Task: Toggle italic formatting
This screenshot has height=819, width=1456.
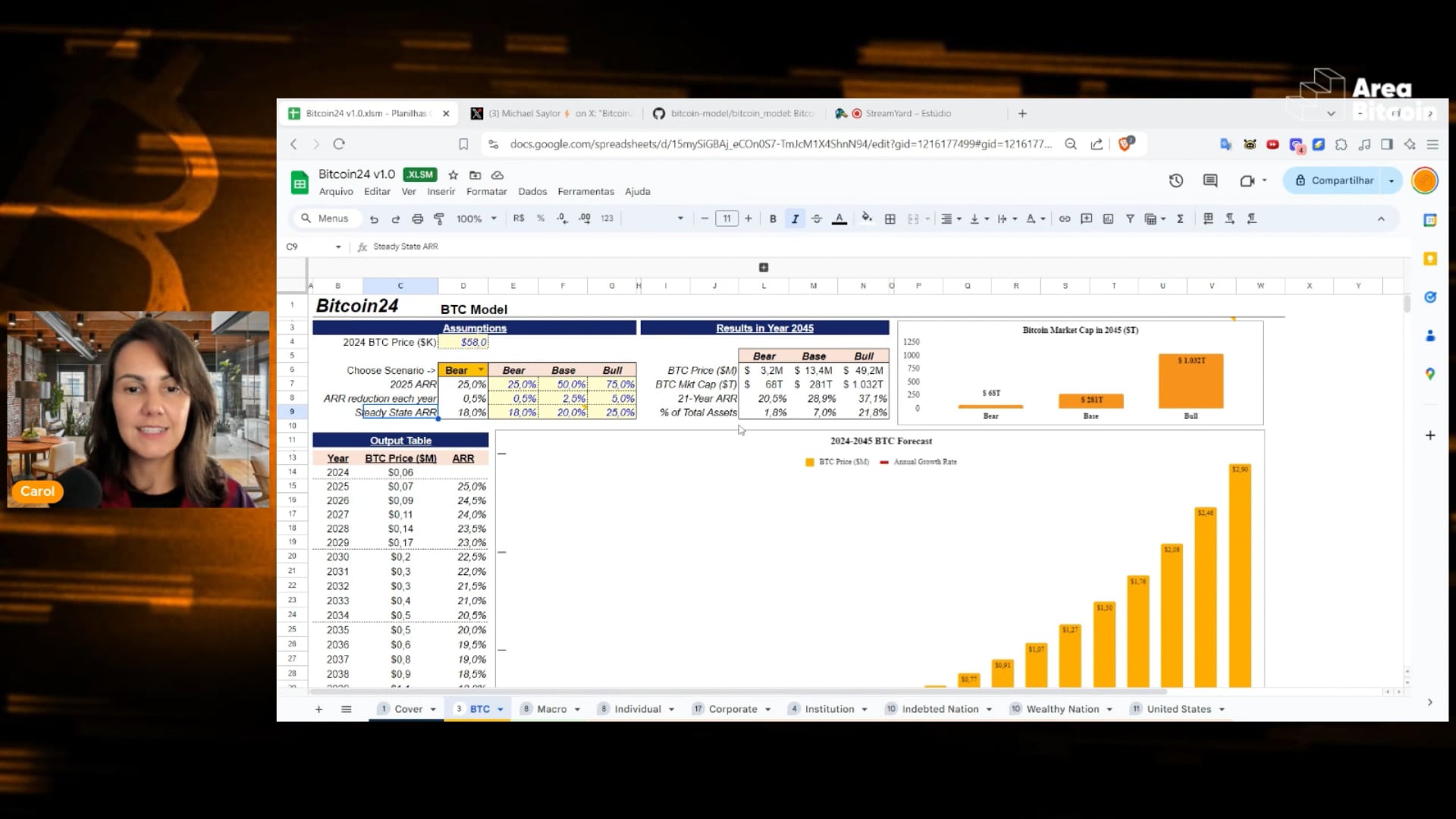Action: point(795,218)
